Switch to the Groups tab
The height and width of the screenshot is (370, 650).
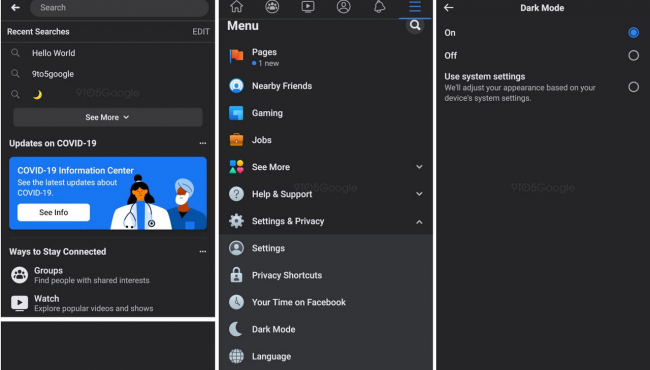click(x=272, y=7)
